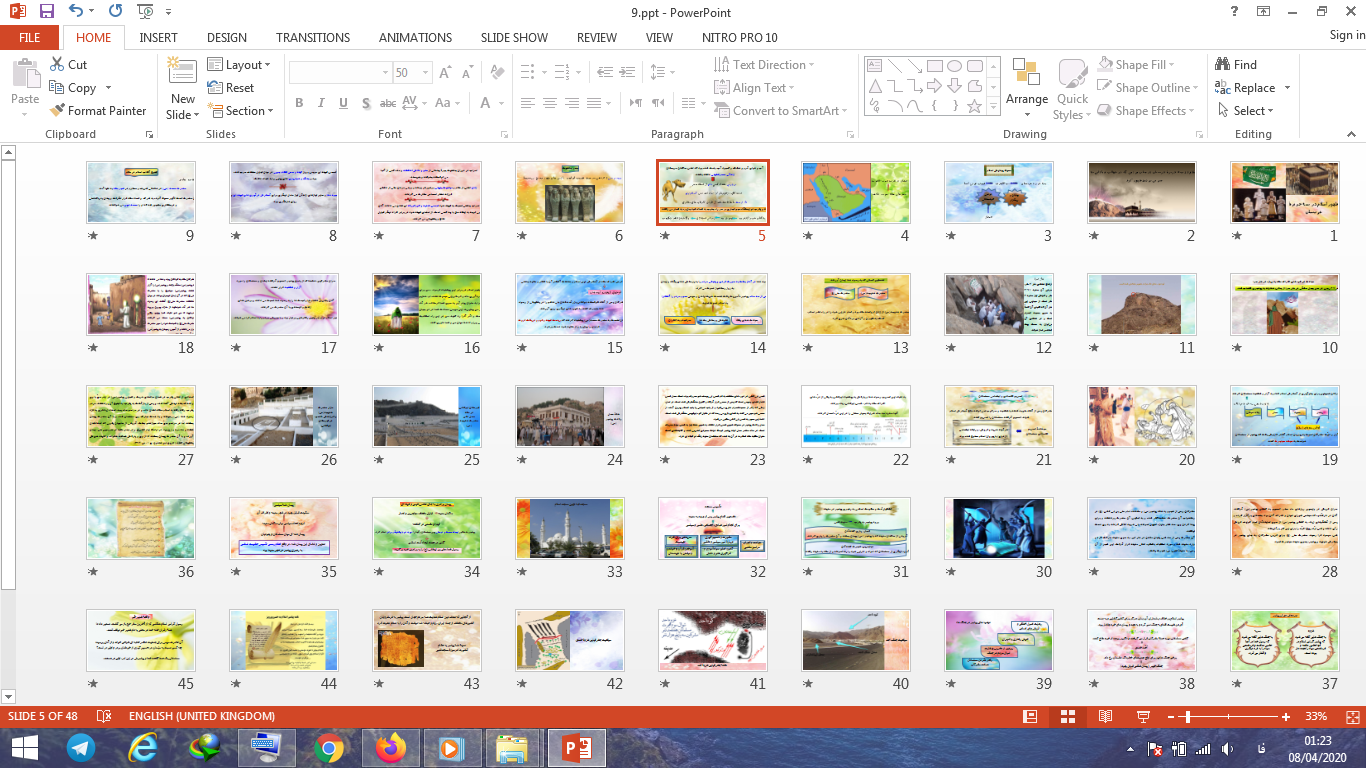This screenshot has width=1366, height=768.
Task: Start Slide Show from status bar icon
Action: coord(1143,716)
